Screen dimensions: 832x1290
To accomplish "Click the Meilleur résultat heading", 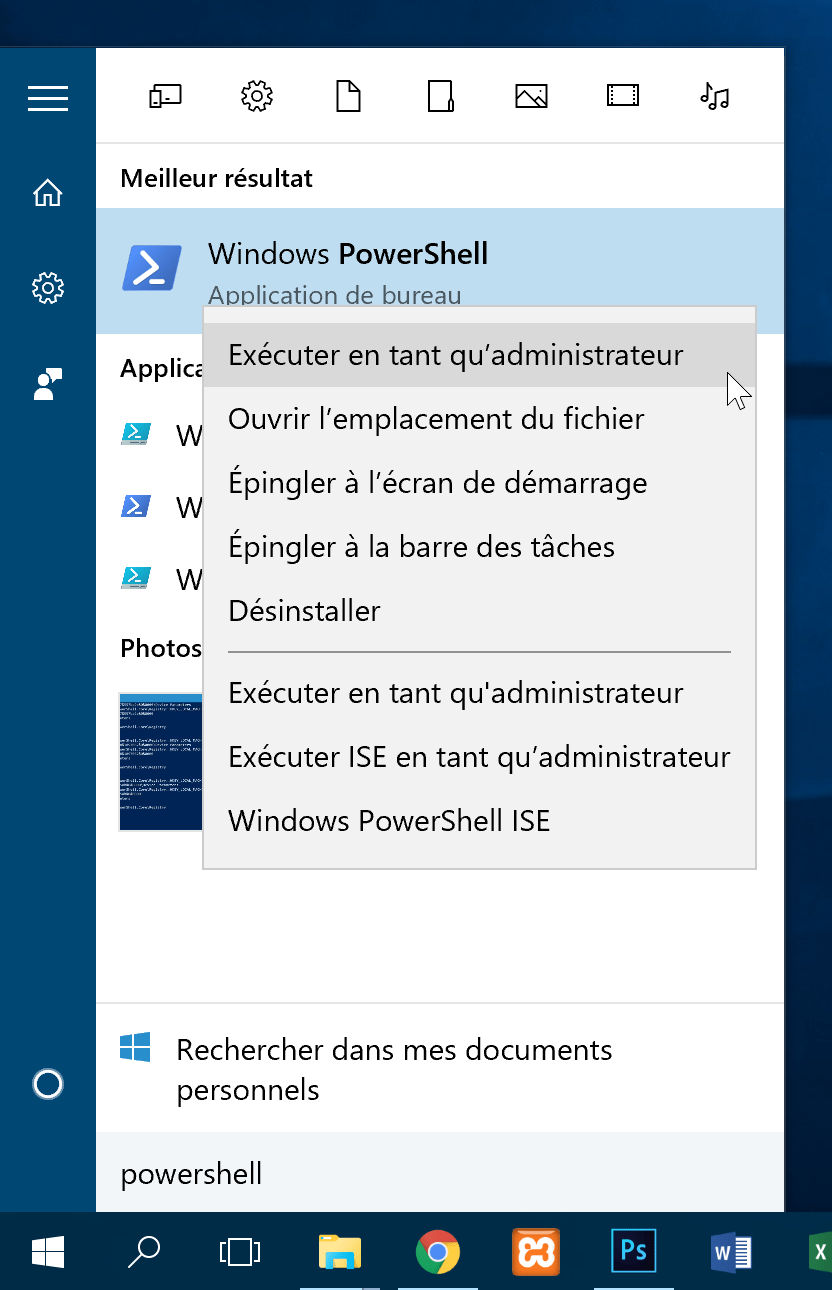I will click(217, 179).
